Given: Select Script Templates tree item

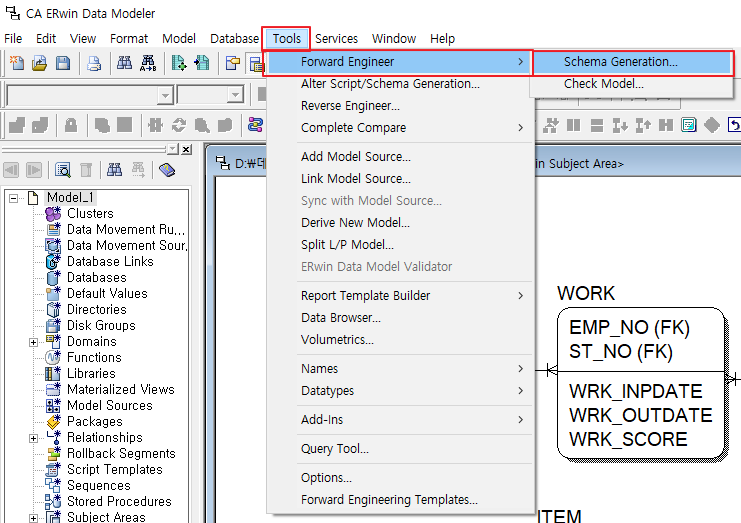Looking at the screenshot, I should pos(114,470).
